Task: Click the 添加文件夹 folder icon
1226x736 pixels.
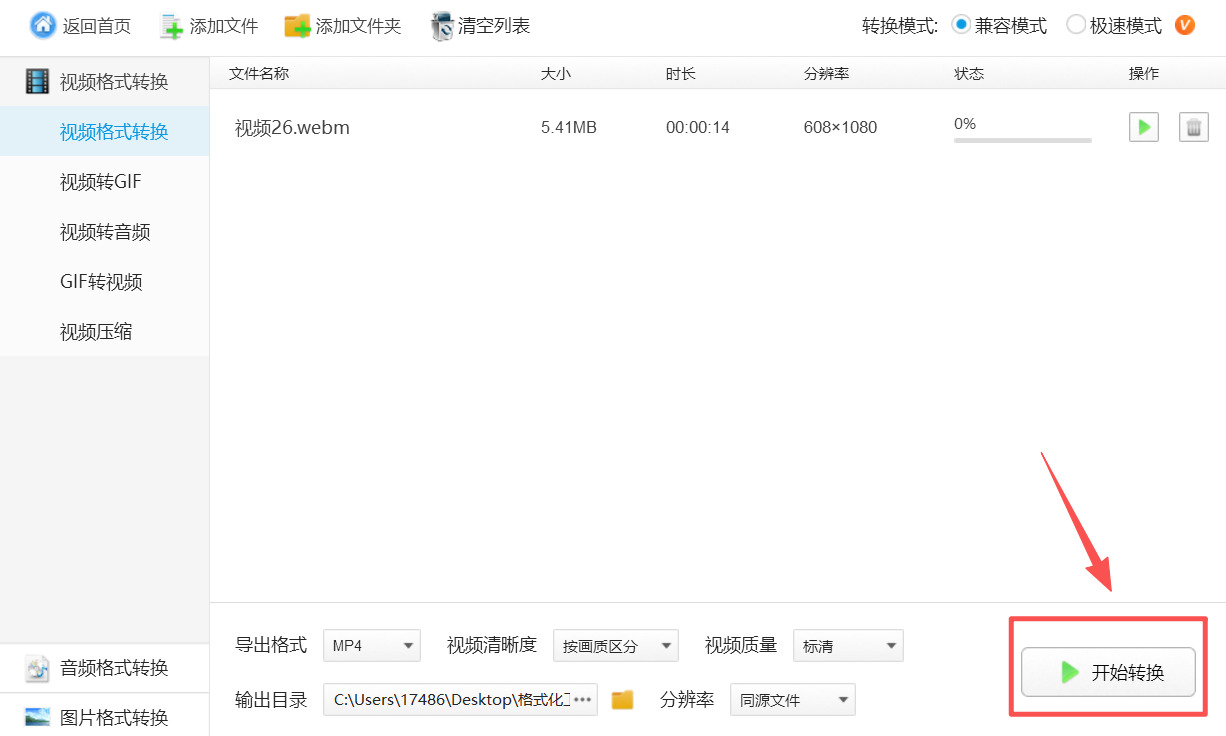Action: [x=297, y=26]
